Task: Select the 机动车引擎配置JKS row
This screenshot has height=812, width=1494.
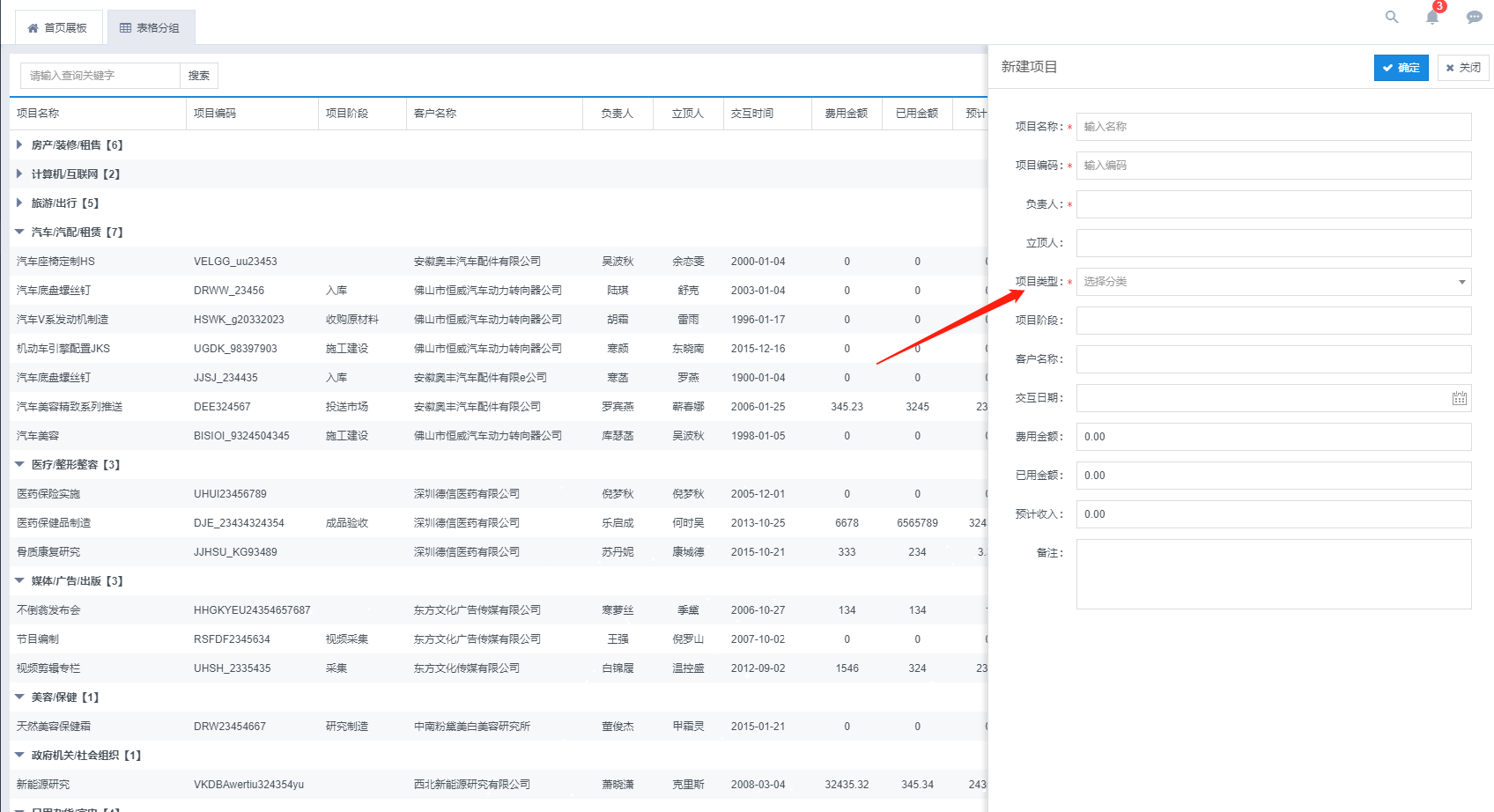Action: tap(499, 349)
